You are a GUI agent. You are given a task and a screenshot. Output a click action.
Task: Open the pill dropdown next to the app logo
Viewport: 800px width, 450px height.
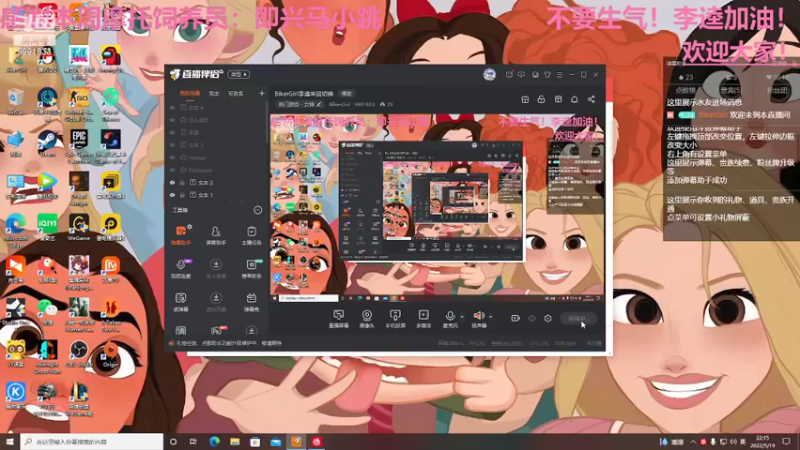(238, 74)
